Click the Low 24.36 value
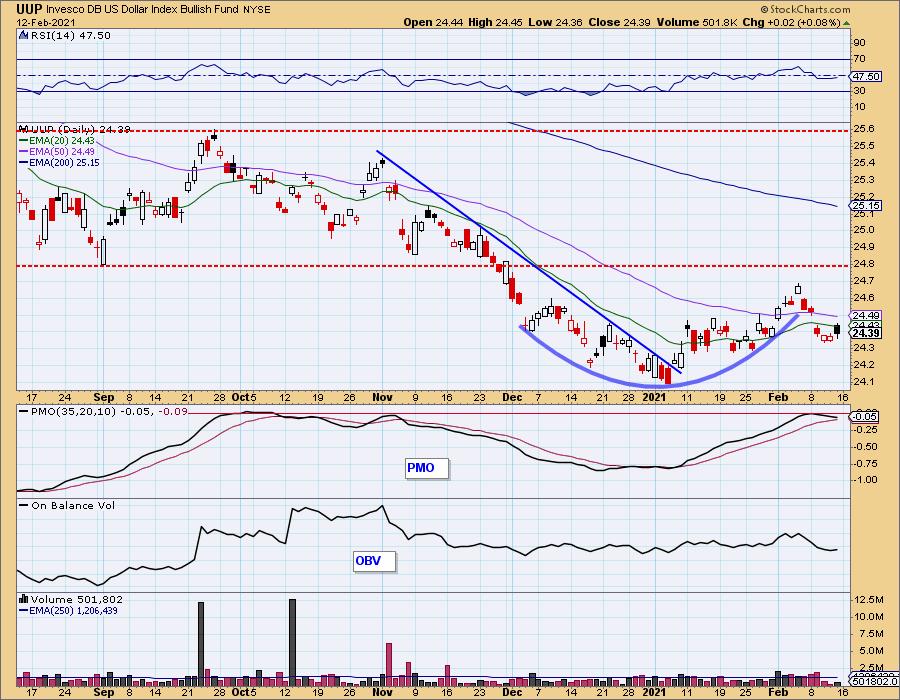900x700 pixels. point(555,22)
